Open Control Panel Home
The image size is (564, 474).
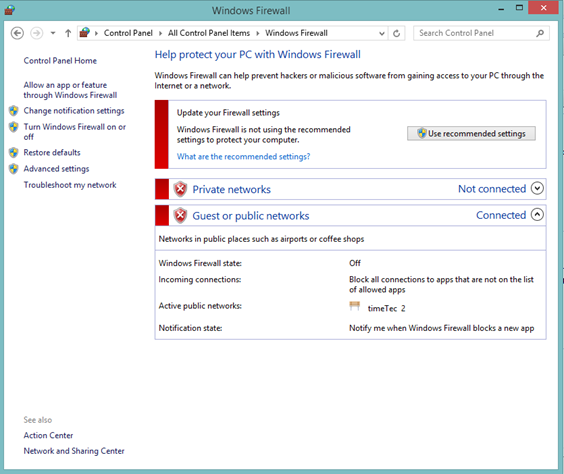[x=60, y=61]
